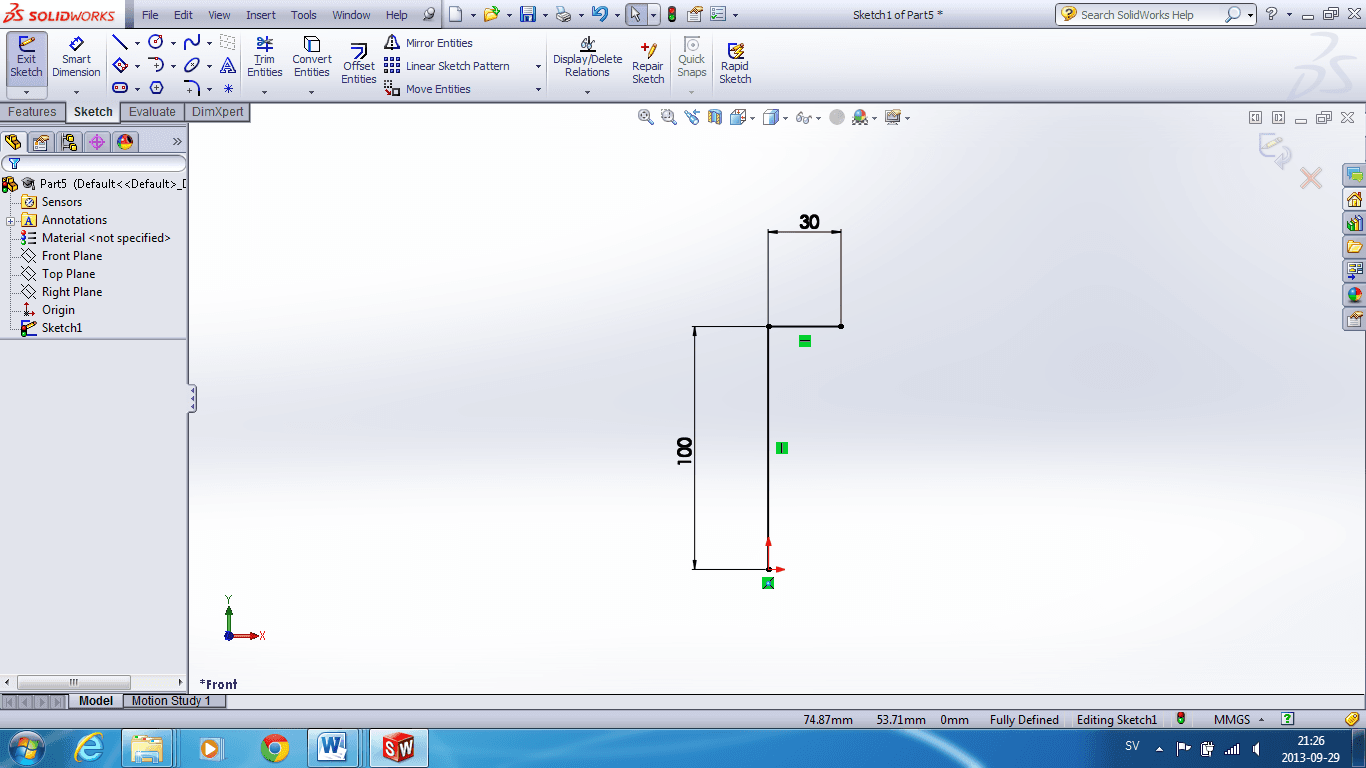Click the Exit Sketch button
This screenshot has width=1366, height=768.
(26, 58)
